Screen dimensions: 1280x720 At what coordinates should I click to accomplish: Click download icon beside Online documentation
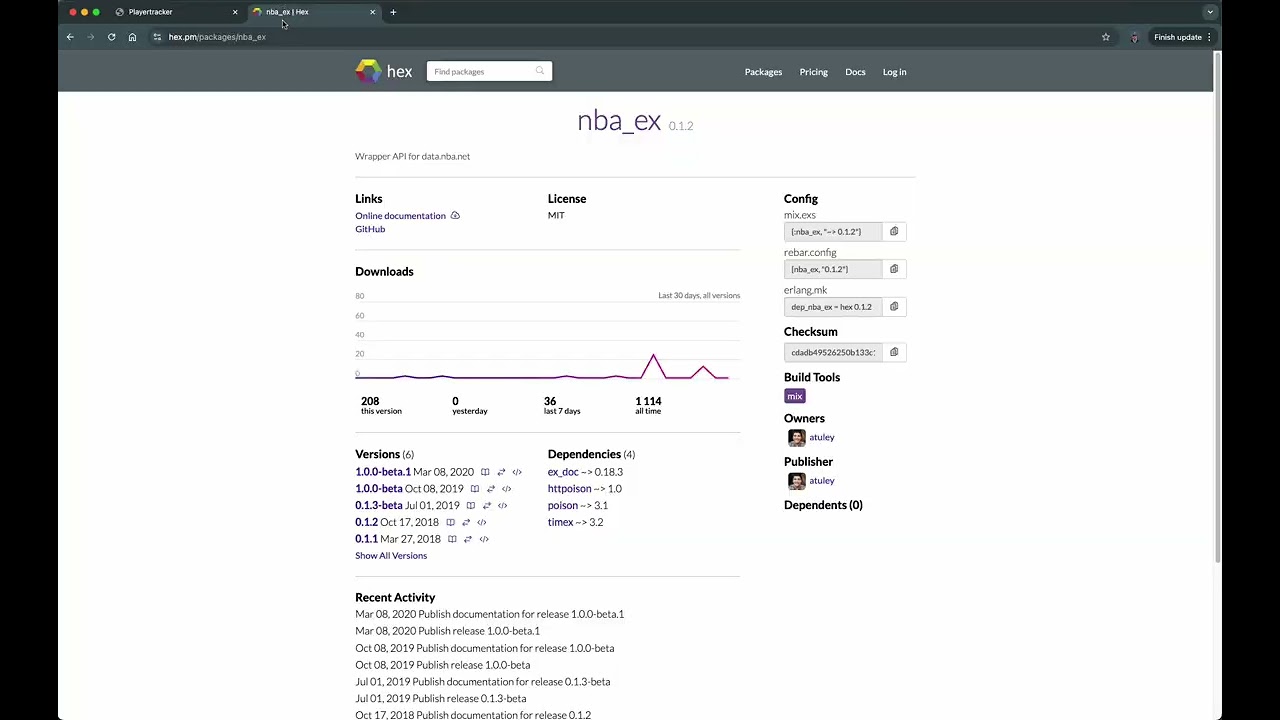(x=455, y=216)
